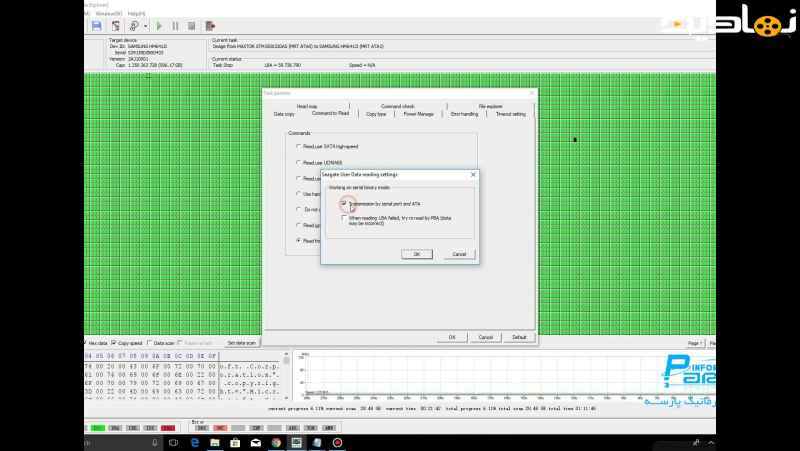800x451 pixels.
Task: Click the Default button in Task params
Action: point(519,337)
